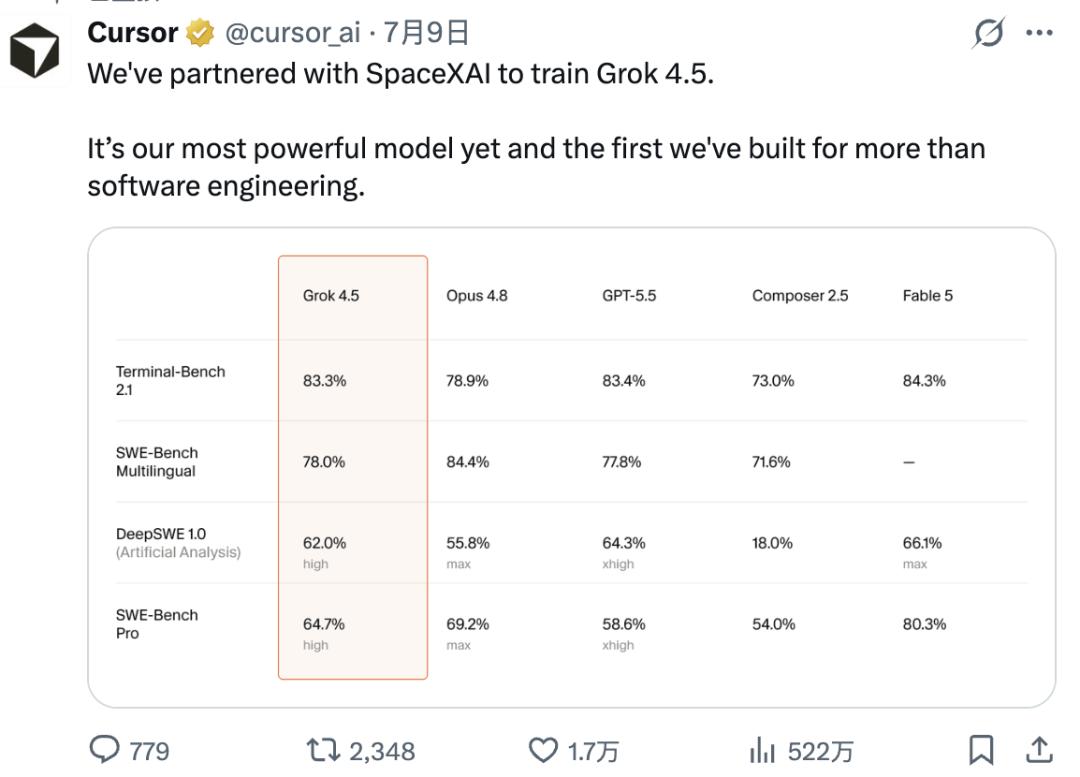
Task: Click the highlighted Grok 4.5 column header
Action: [x=331, y=296]
